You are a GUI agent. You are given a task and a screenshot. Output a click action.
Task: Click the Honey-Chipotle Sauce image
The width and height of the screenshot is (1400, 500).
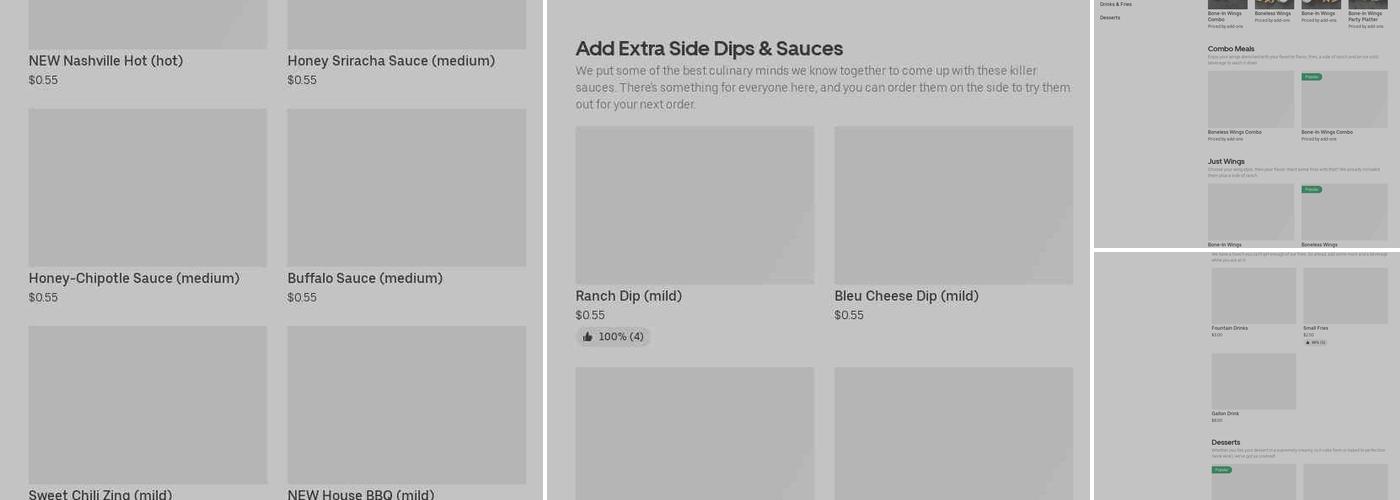[148, 188]
